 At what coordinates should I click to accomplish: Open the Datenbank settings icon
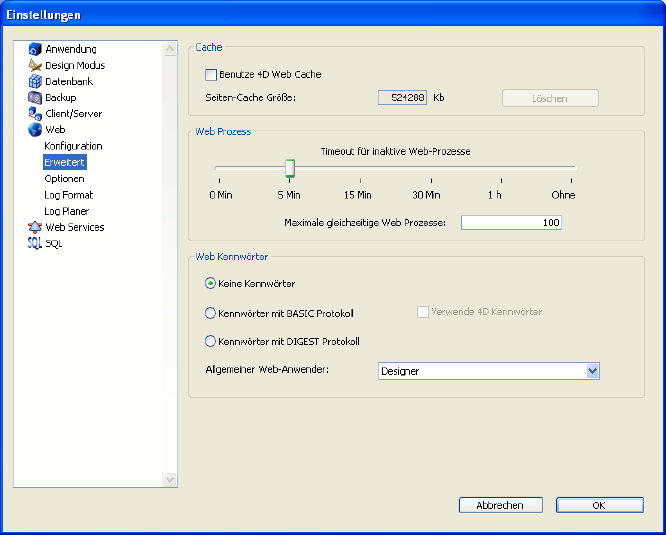[x=35, y=81]
